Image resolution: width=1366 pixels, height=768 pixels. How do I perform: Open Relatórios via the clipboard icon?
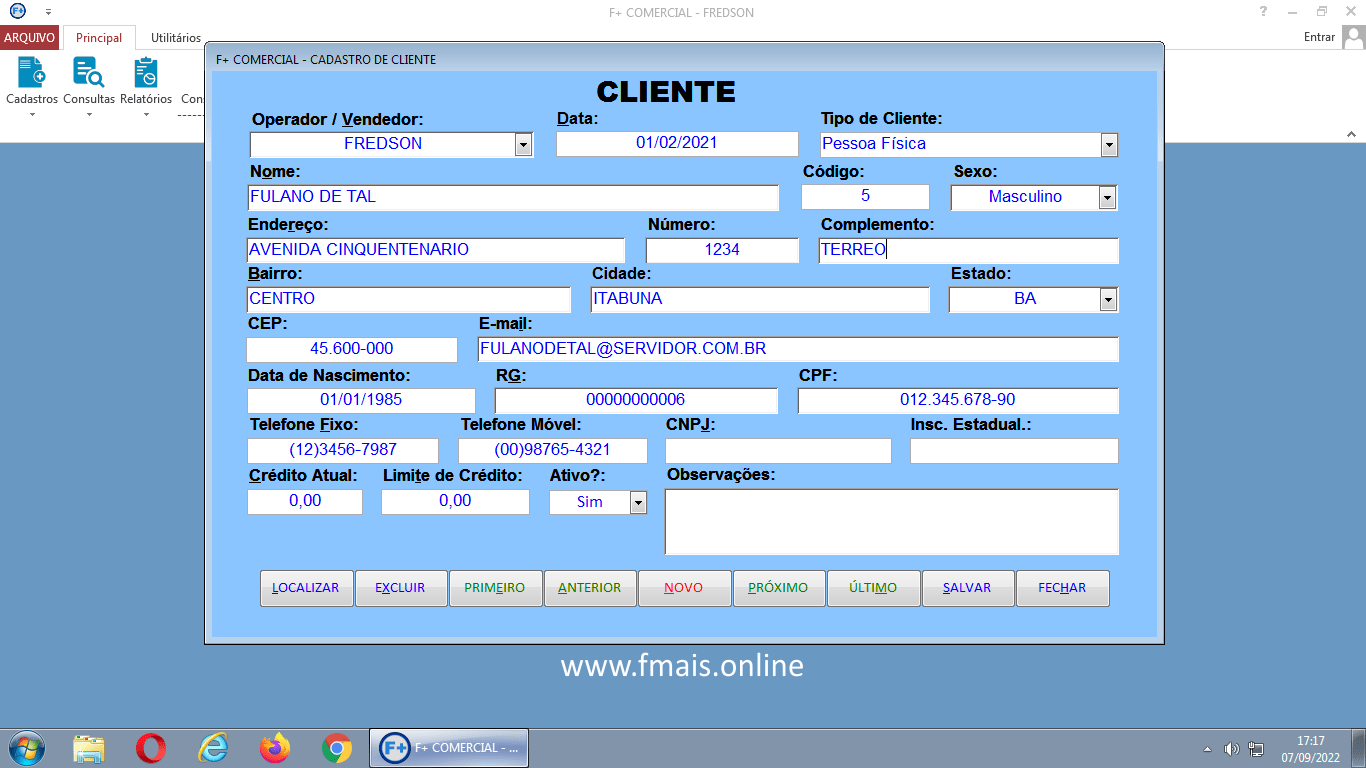pyautogui.click(x=146, y=72)
